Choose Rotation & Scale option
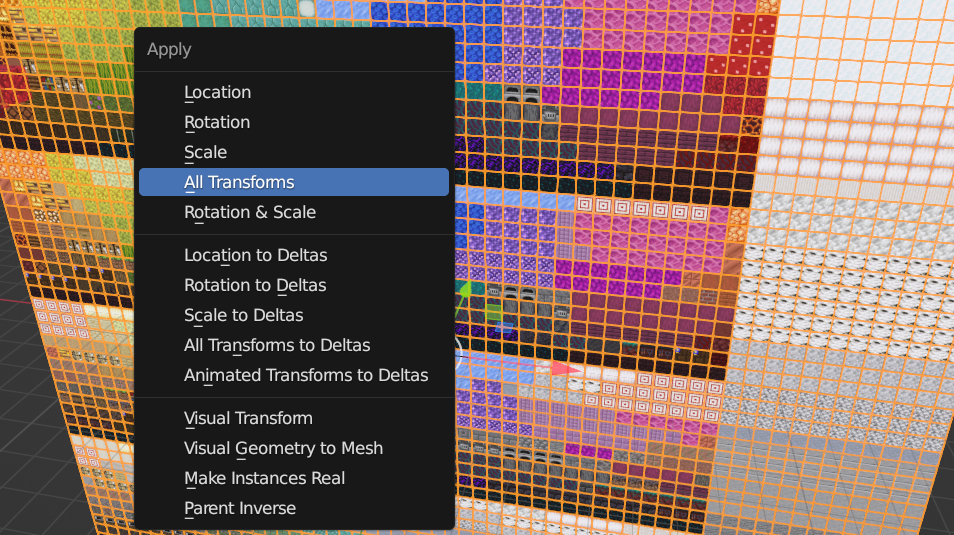The height and width of the screenshot is (535, 954). click(294, 212)
